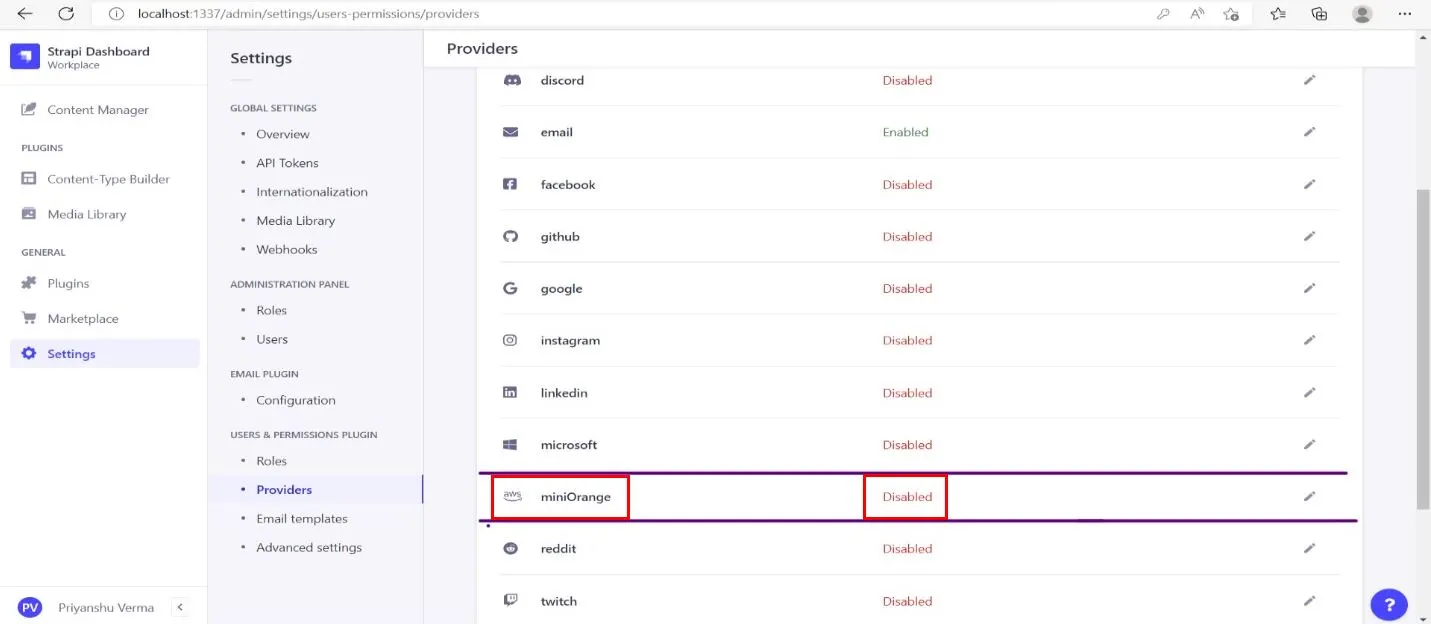Open the help question mark button

1389,604
